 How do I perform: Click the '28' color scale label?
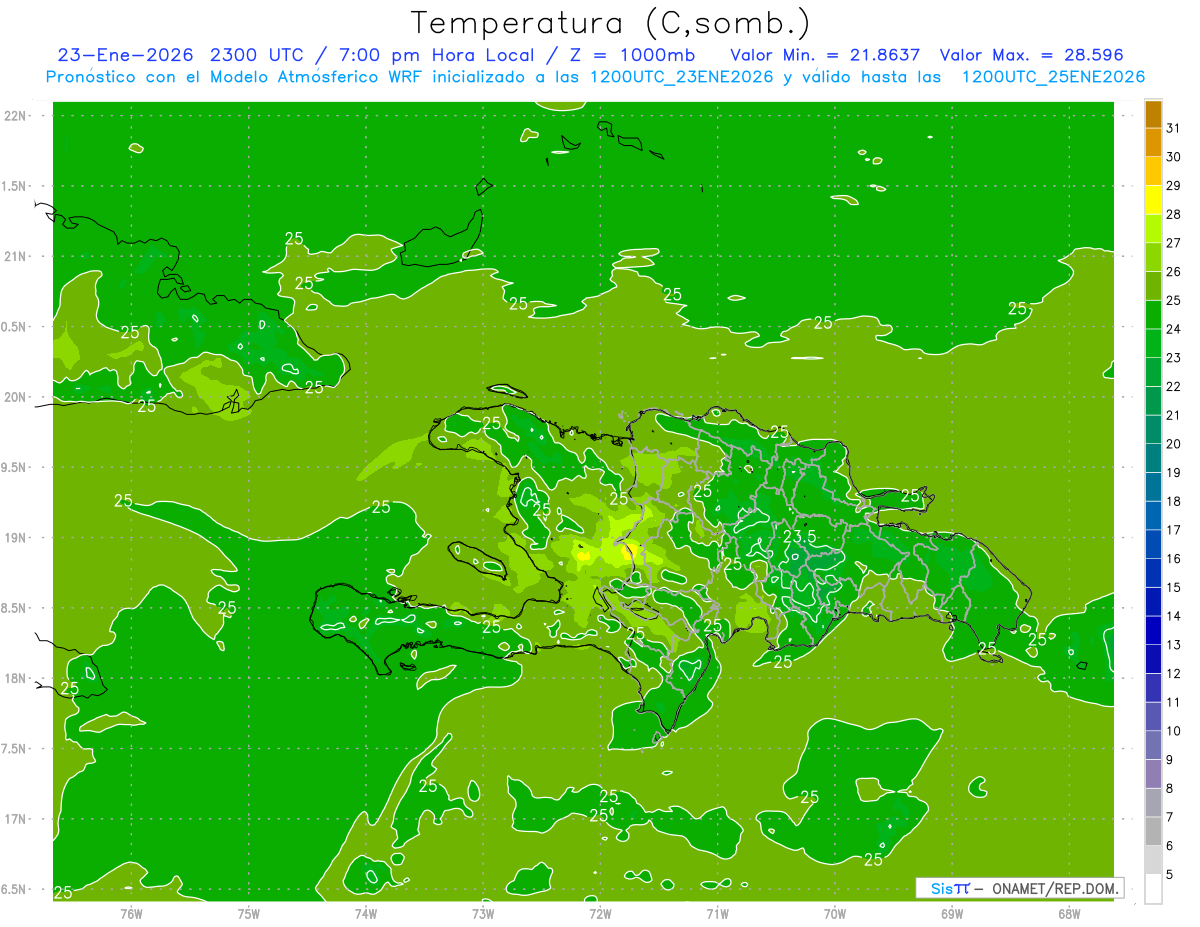click(x=1174, y=214)
